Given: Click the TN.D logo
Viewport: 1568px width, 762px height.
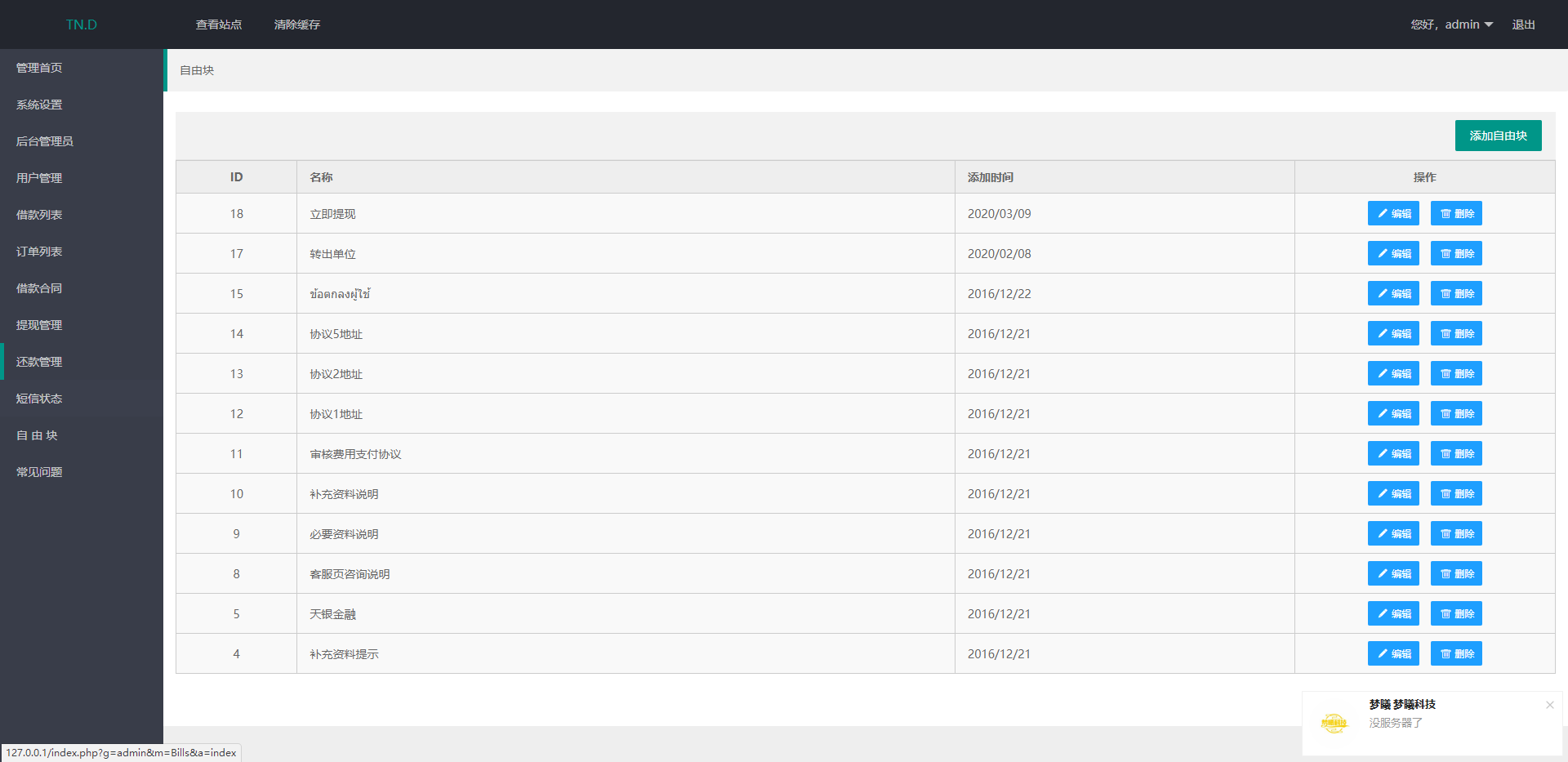Looking at the screenshot, I should [x=82, y=25].
